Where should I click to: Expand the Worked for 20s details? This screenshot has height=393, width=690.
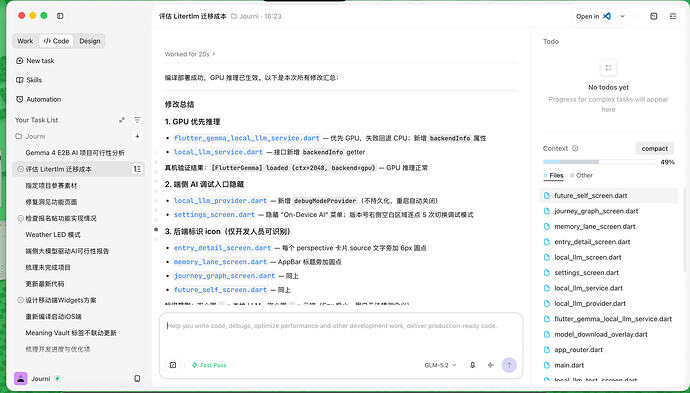[x=190, y=54]
